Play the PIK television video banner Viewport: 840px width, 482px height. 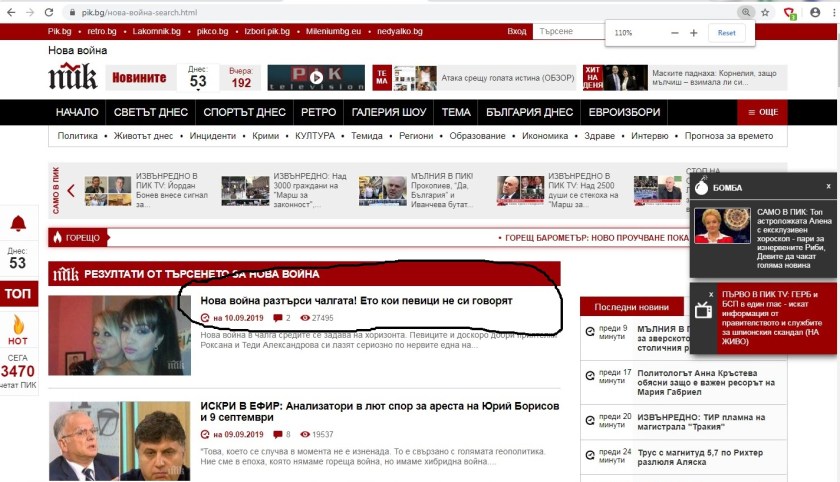(x=316, y=77)
